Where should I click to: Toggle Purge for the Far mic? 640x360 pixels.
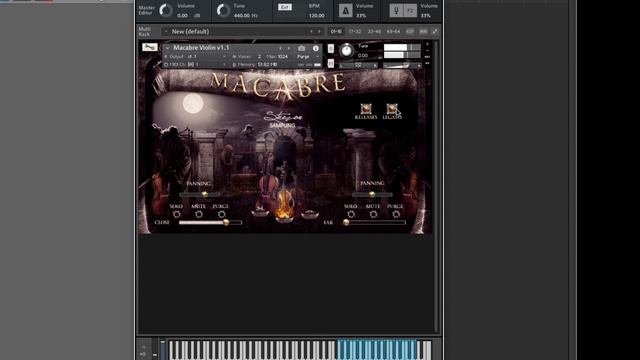point(396,214)
